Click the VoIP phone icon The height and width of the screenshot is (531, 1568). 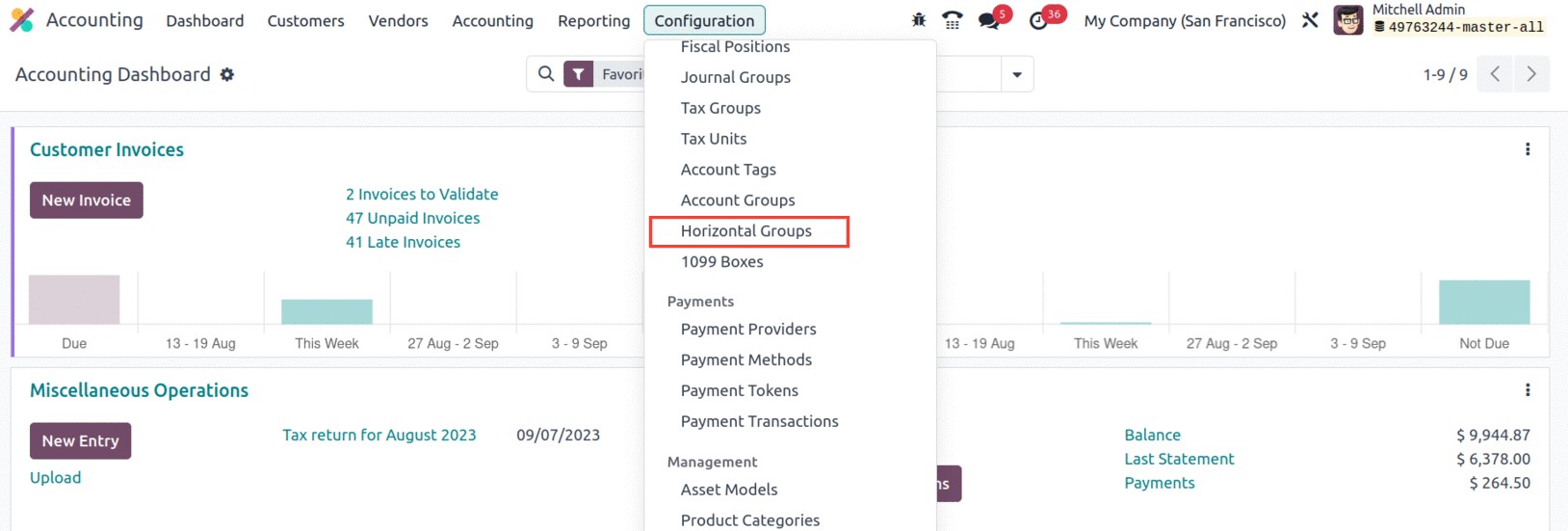click(952, 20)
